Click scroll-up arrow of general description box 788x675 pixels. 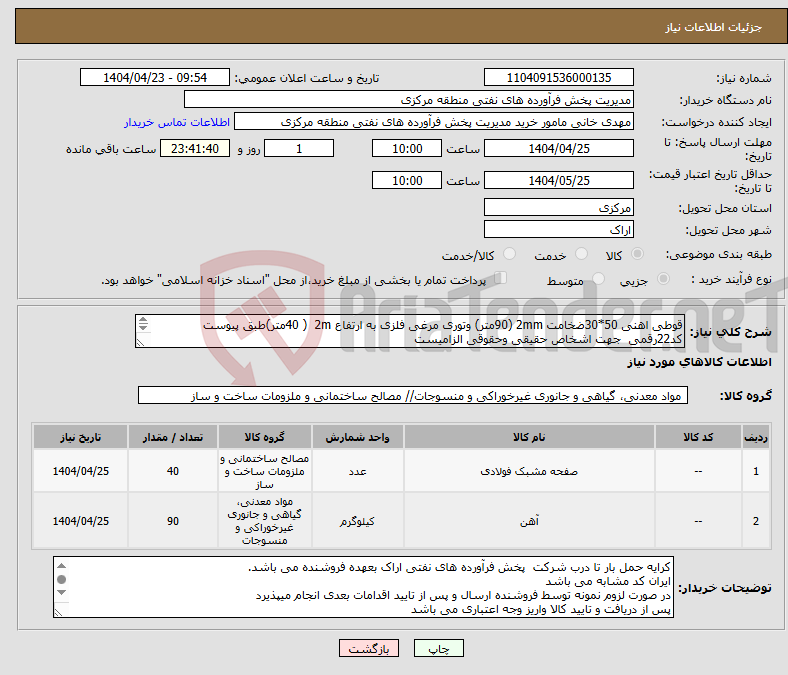(x=143, y=320)
